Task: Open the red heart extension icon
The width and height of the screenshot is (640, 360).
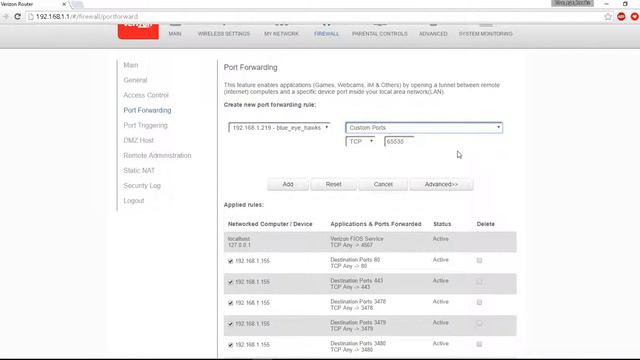Action: click(x=635, y=17)
